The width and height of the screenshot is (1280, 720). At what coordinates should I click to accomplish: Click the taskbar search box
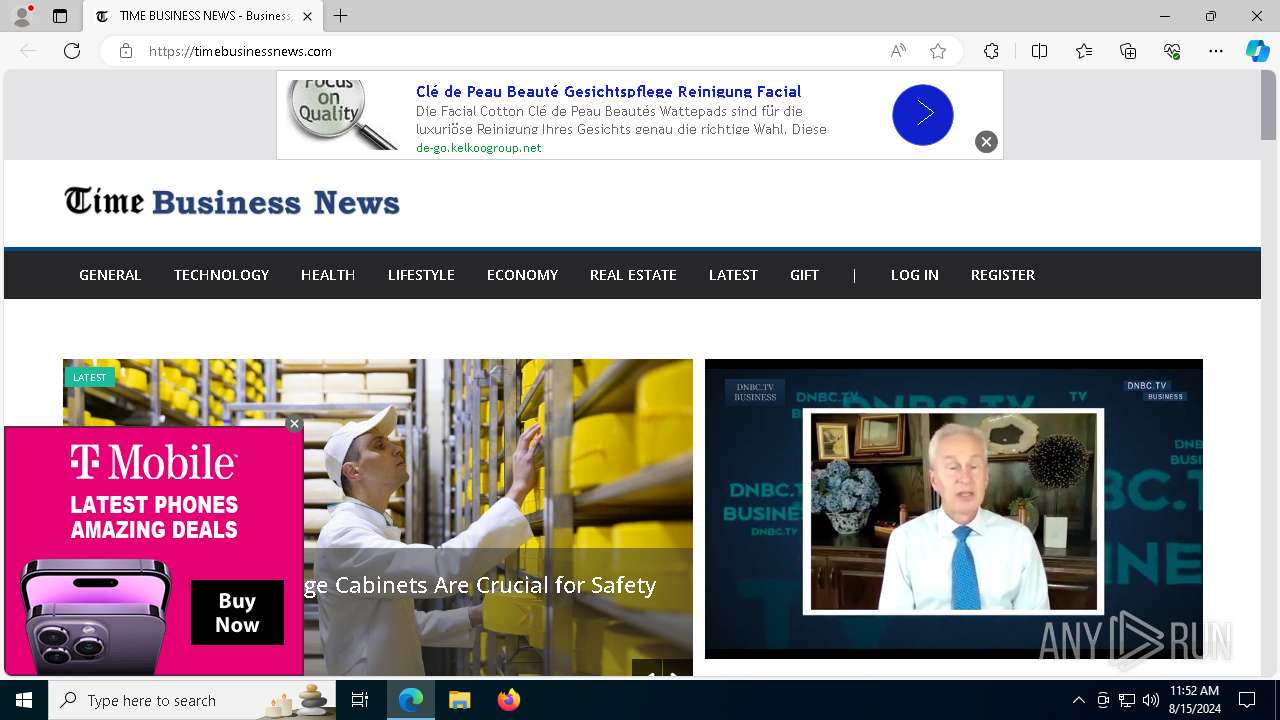click(192, 700)
